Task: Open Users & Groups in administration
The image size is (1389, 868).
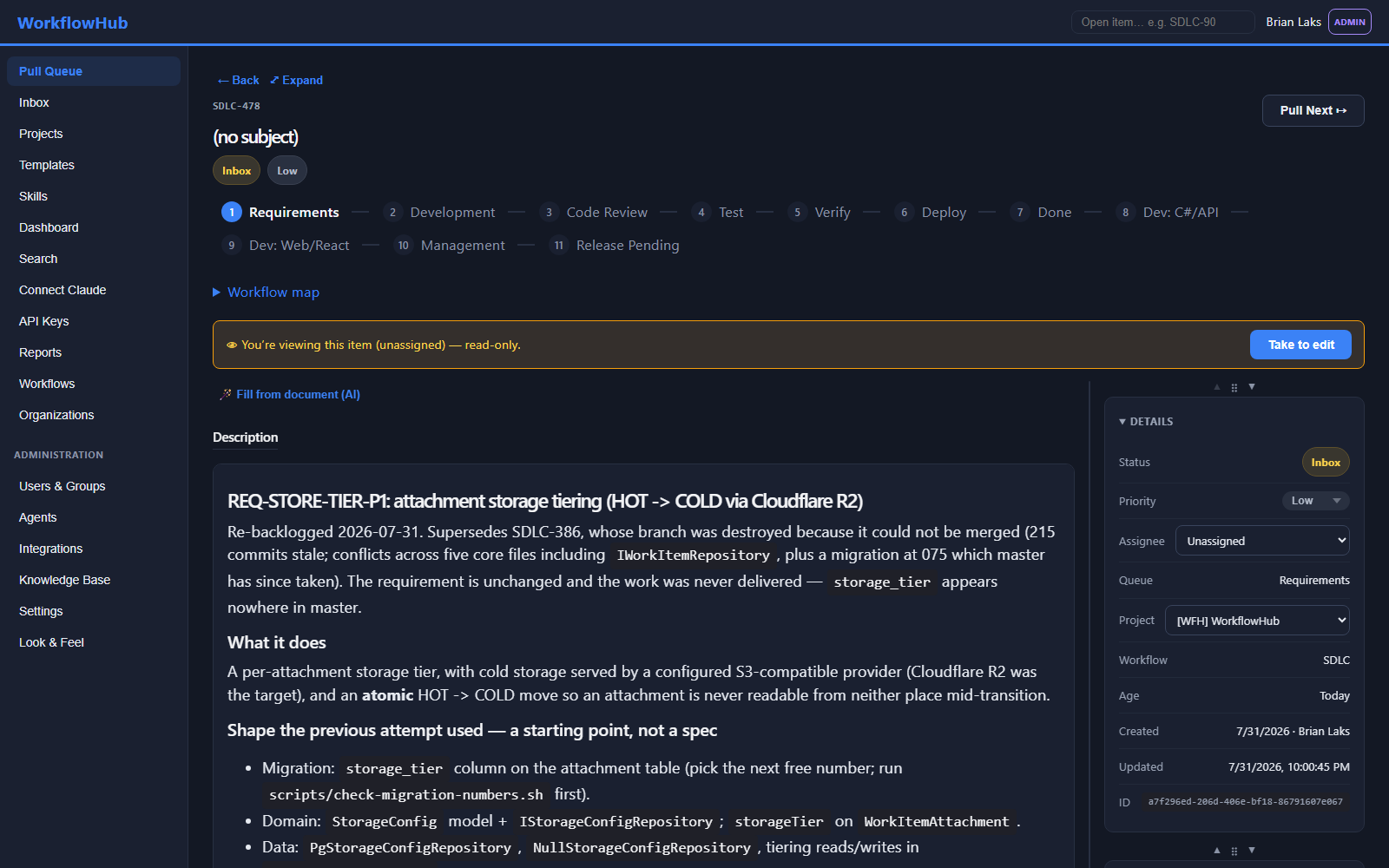Action: [x=94, y=486]
